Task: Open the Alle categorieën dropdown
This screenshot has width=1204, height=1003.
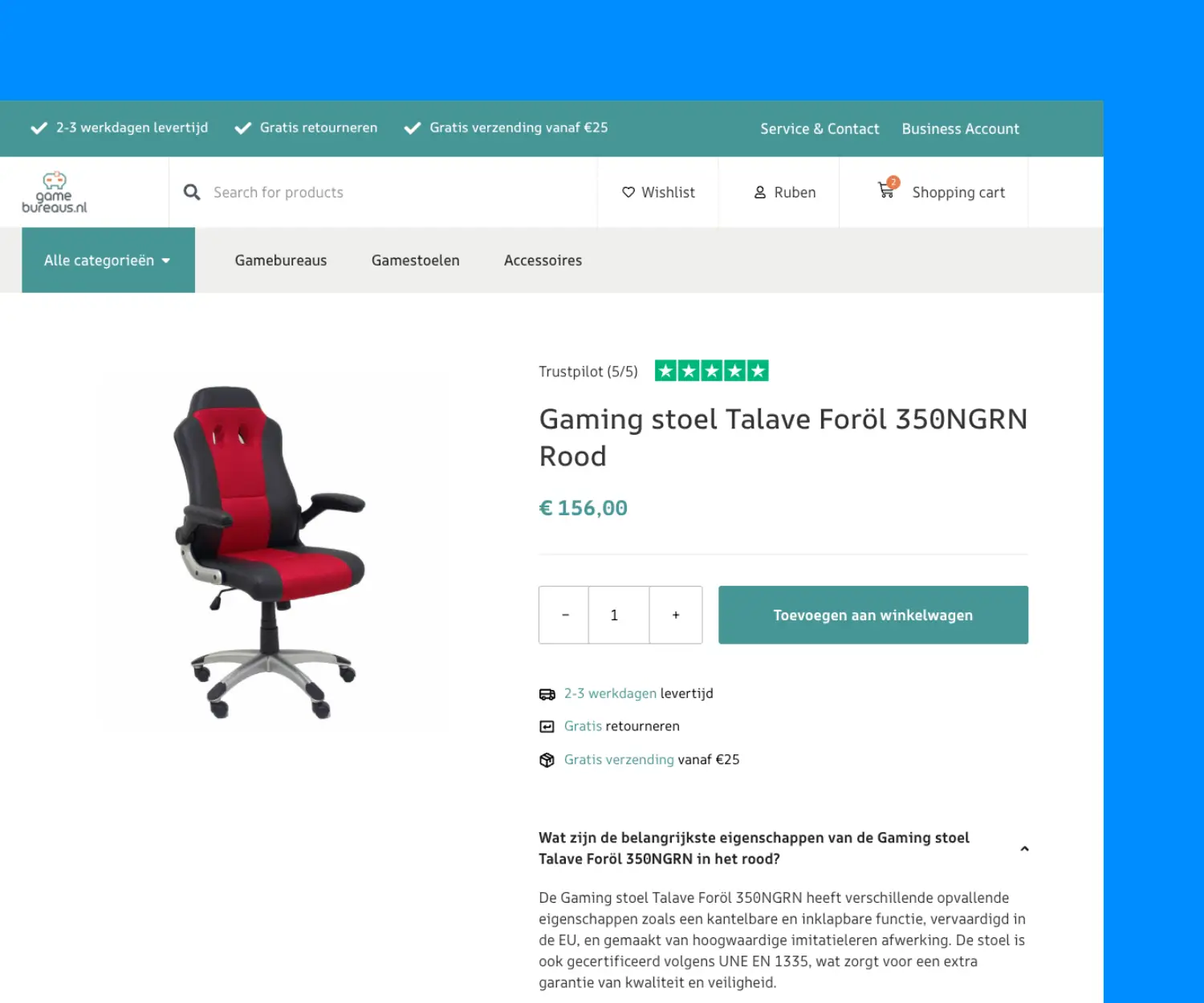Action: [108, 260]
